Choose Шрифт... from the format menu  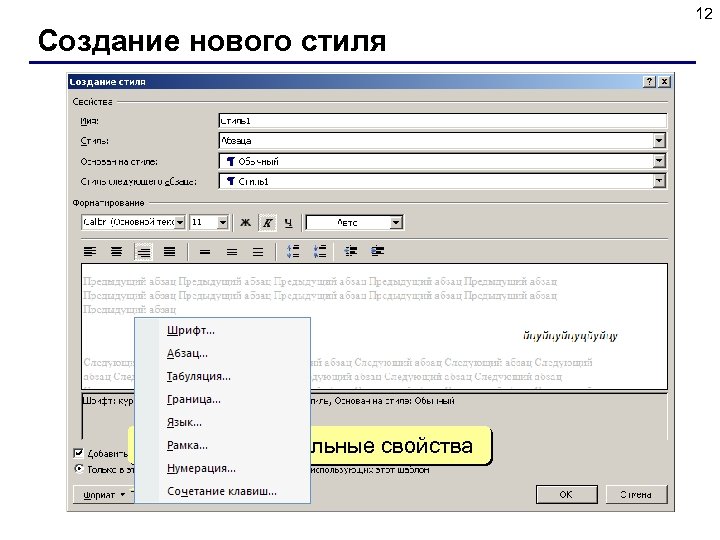click(191, 330)
